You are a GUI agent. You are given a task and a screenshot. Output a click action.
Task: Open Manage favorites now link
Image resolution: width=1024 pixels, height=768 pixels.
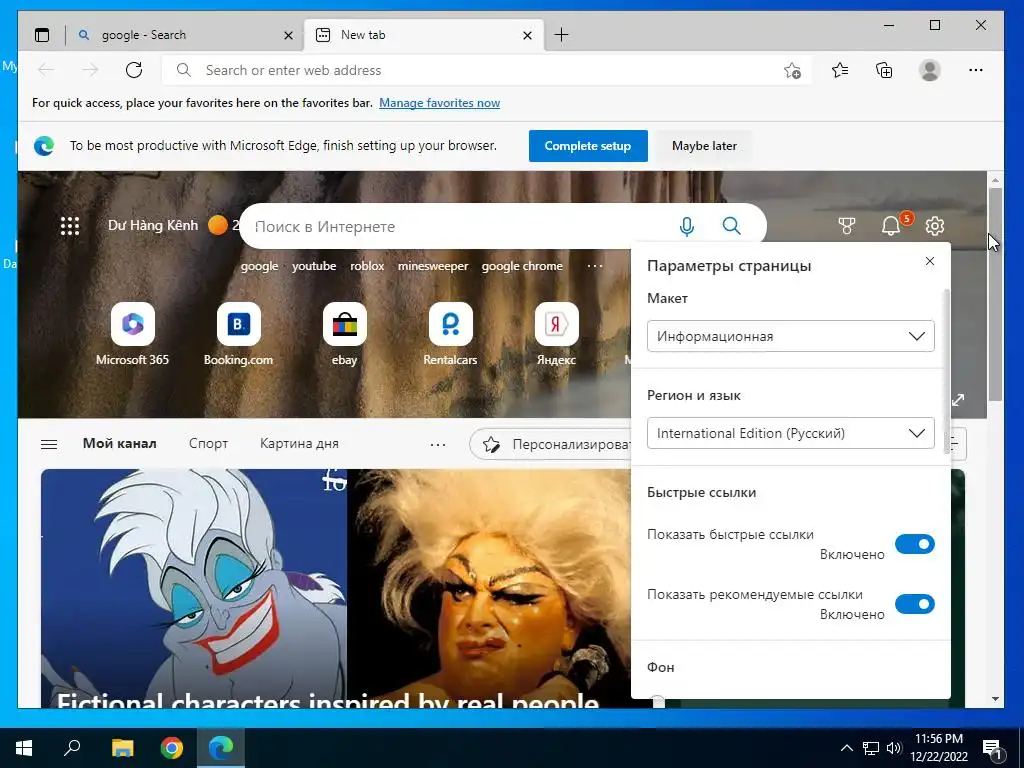pos(440,103)
